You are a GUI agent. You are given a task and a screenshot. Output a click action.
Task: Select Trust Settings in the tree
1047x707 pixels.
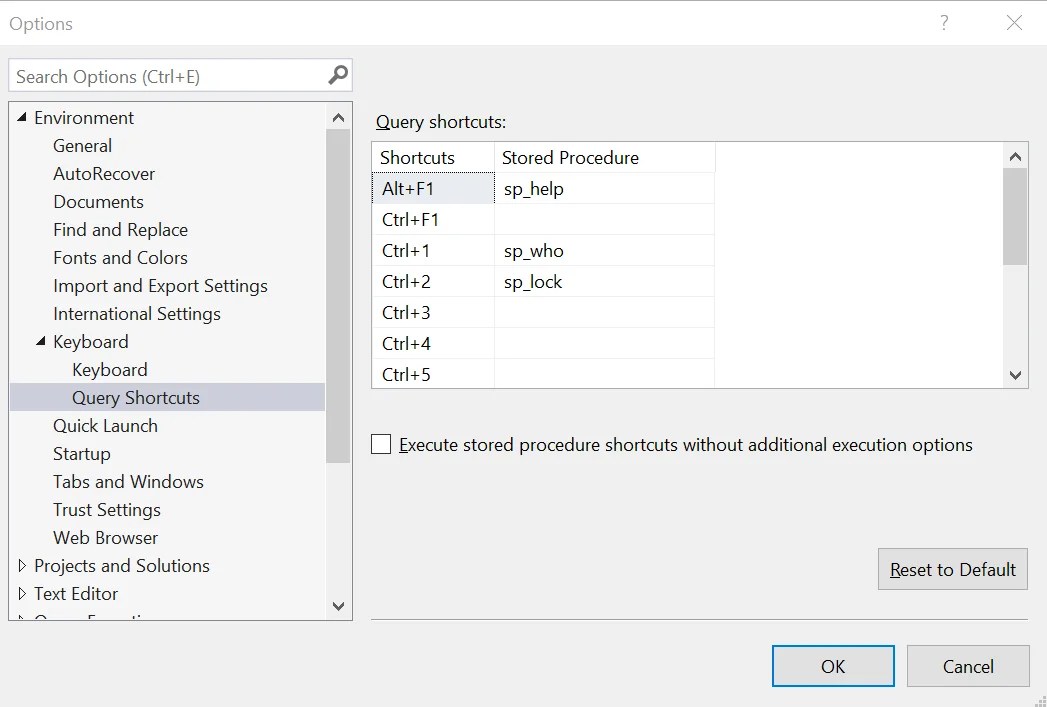[106, 509]
